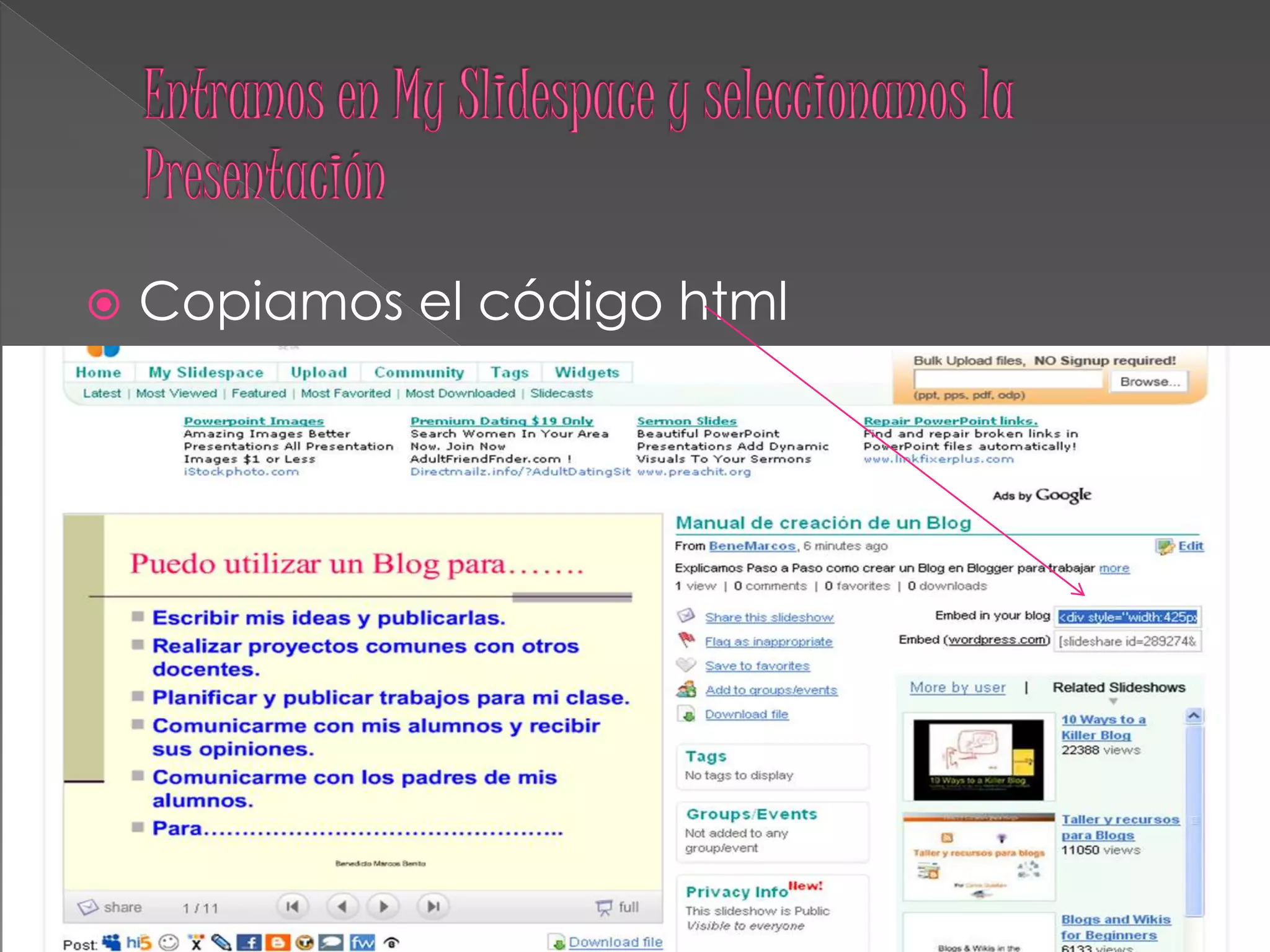1270x952 pixels.
Task: Open Blogs and Wikis for Beginners link
Action: 1116,927
